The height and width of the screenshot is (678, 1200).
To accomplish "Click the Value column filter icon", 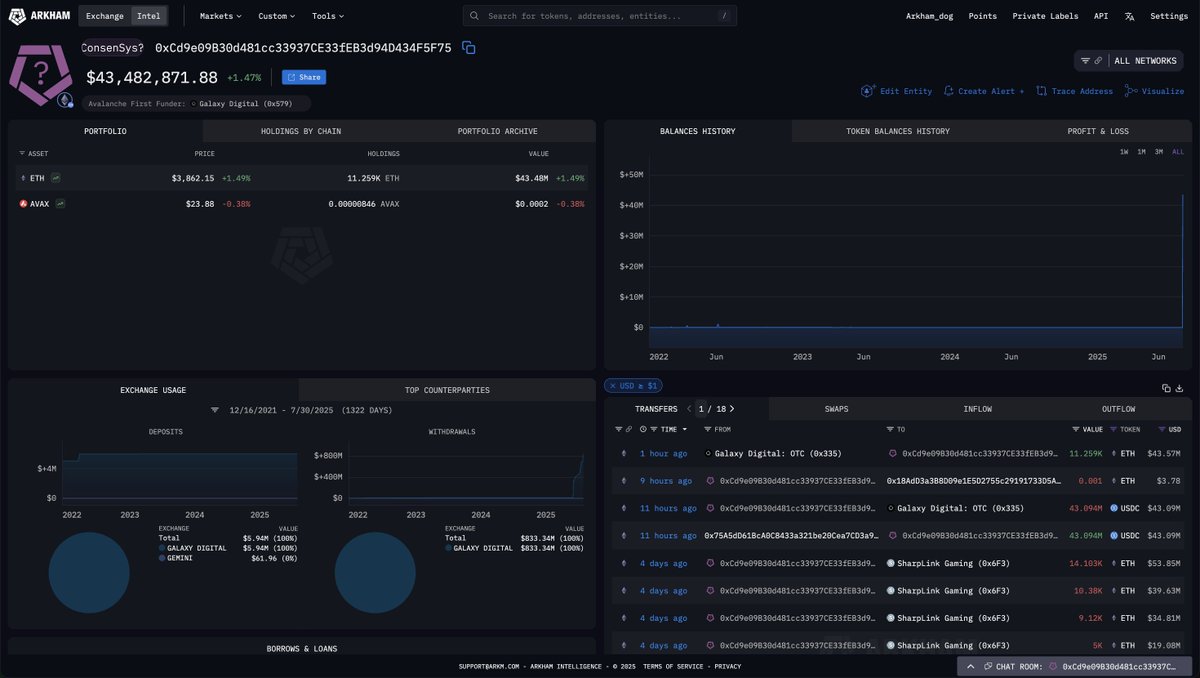I will click(1076, 429).
